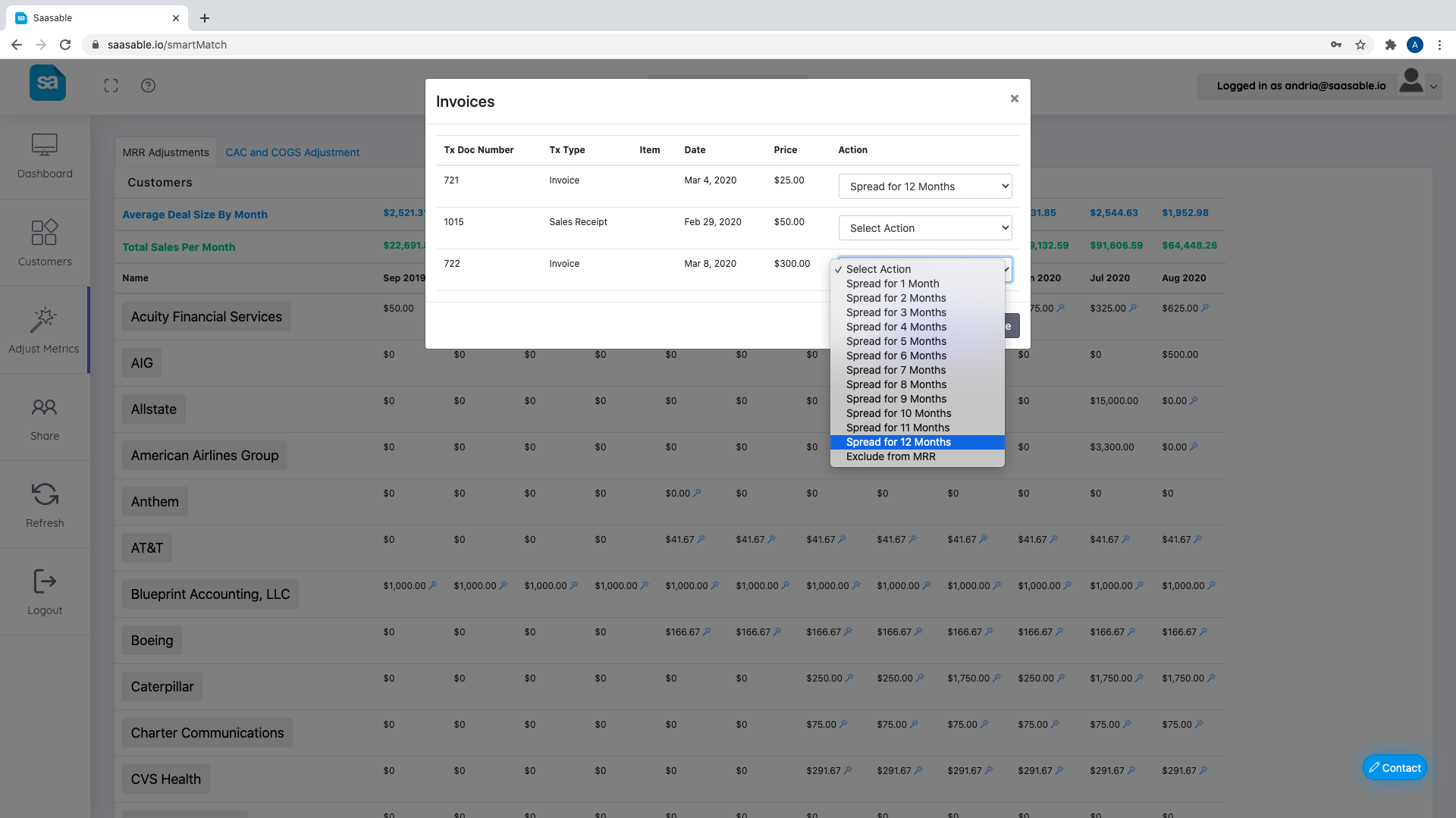Open Charter Communications customer

[x=207, y=733]
